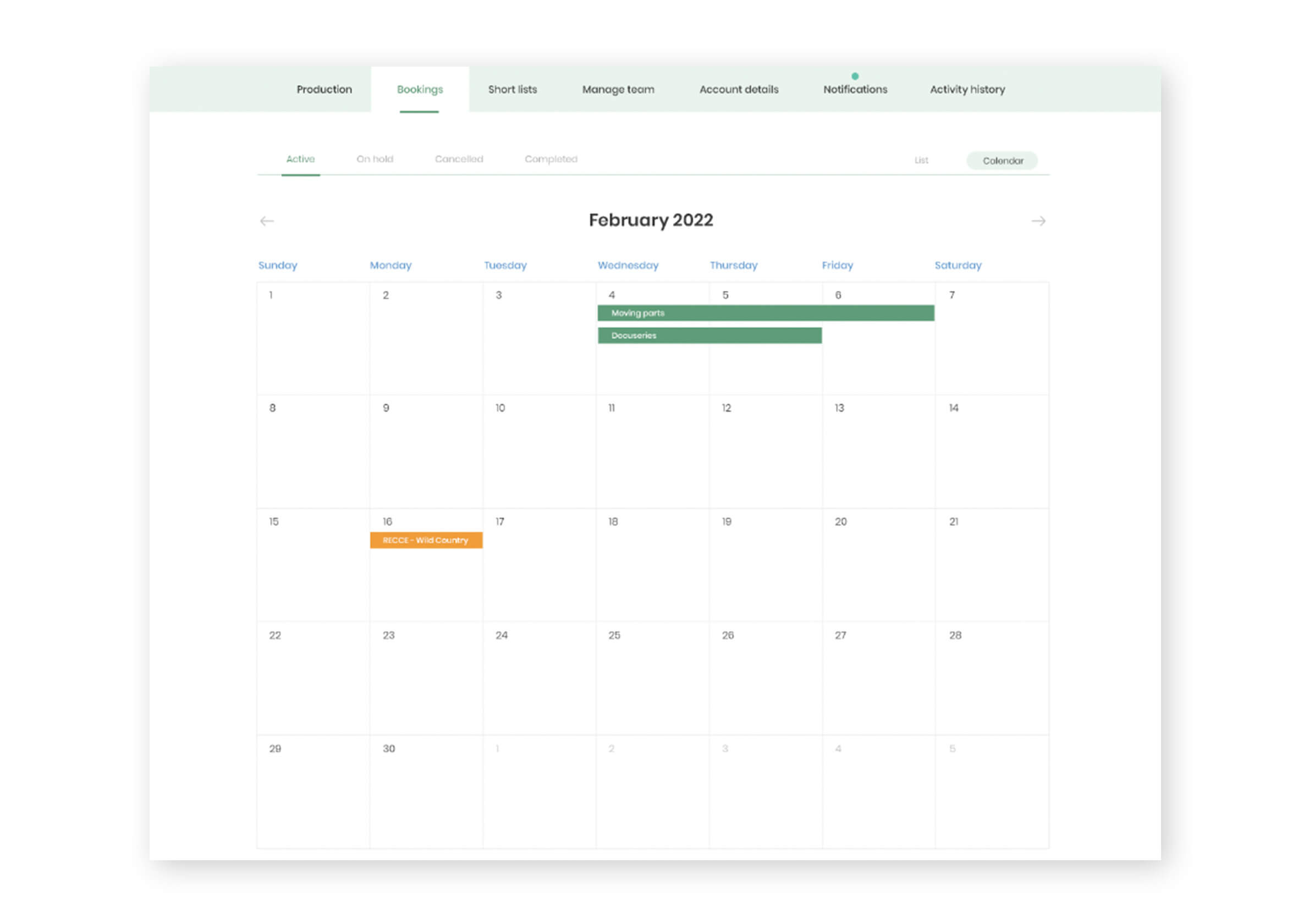Show Completed bookings

pyautogui.click(x=551, y=159)
